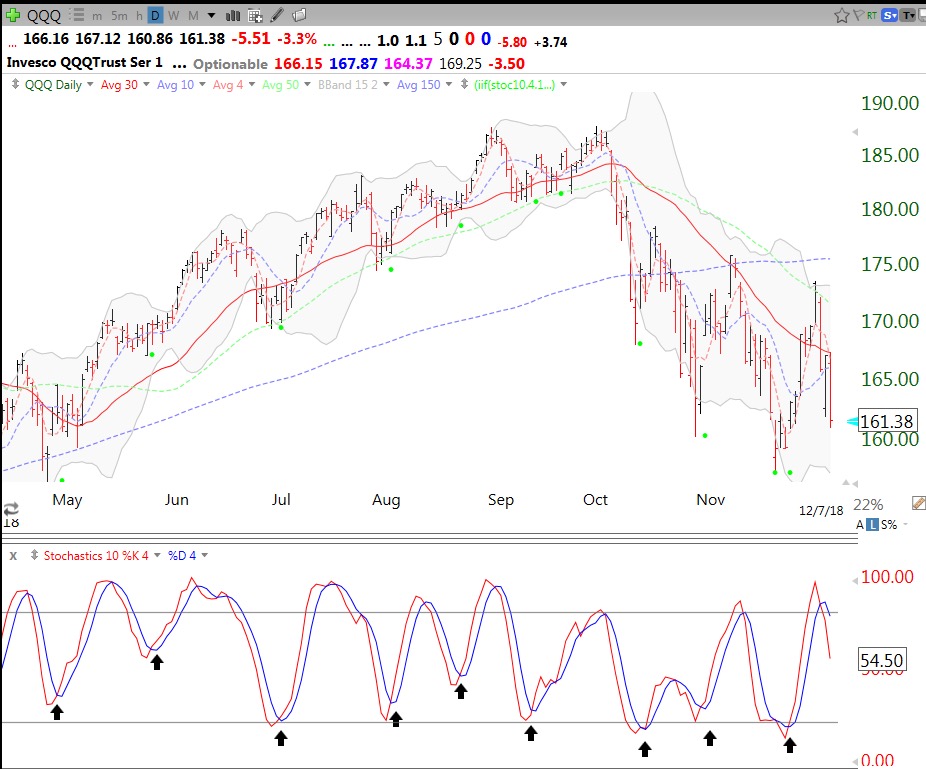Click the +3.74 value in header
Screen dimensions: 926x769
(x=550, y=43)
